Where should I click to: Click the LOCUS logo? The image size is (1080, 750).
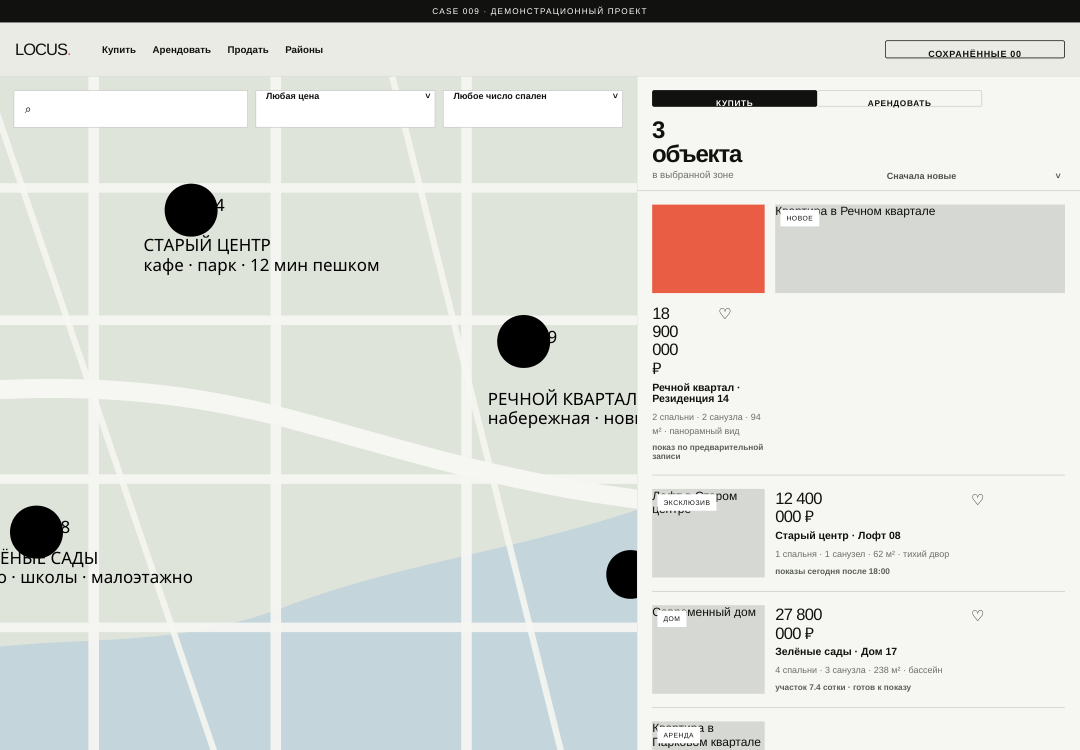[x=43, y=50]
